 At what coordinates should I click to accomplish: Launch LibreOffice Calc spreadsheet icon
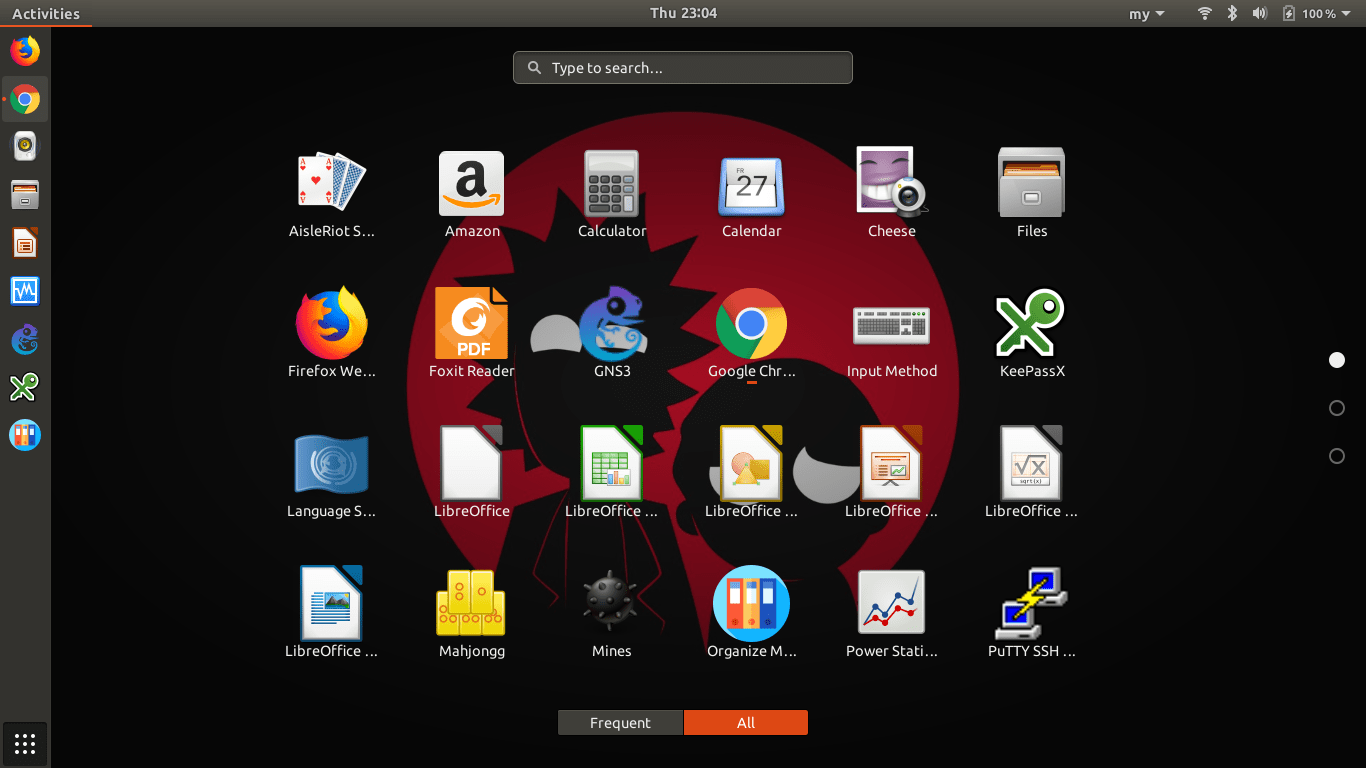point(612,464)
